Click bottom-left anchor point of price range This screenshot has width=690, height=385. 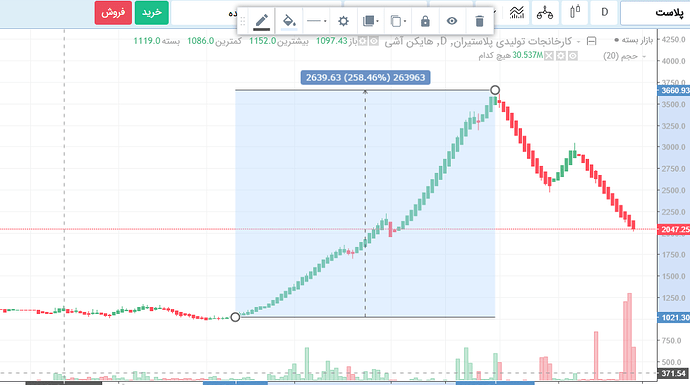pyautogui.click(x=235, y=317)
